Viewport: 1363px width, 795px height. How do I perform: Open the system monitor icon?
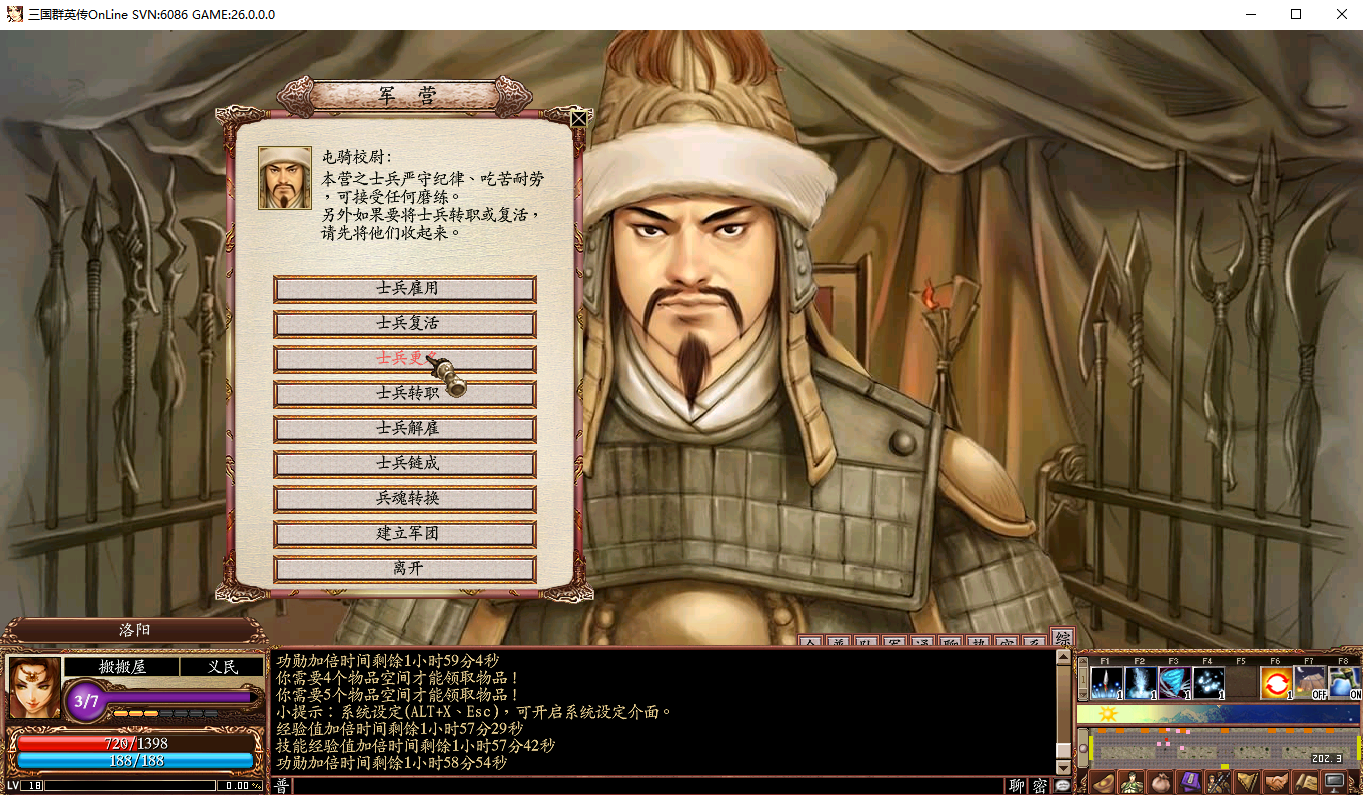point(1334,783)
